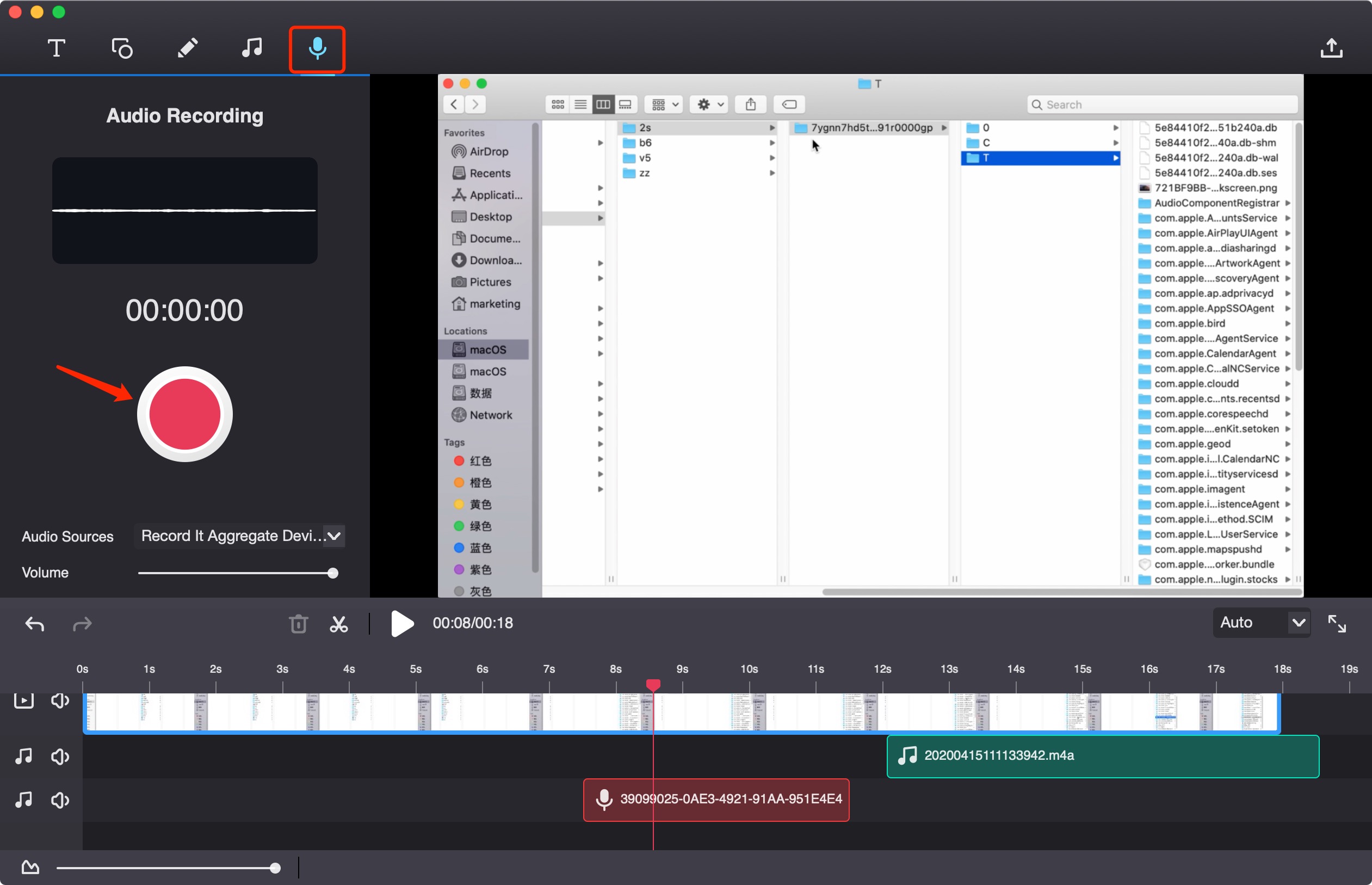Open the Music tab icon
1372x885 pixels.
click(x=251, y=48)
